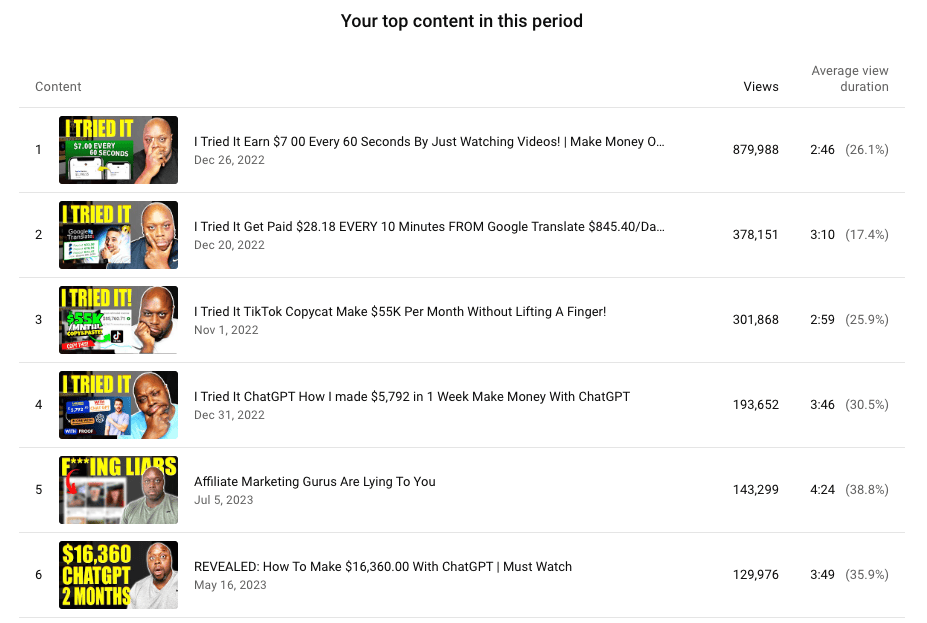Select the Dec 20, 2022 publish date
Screen dimensions: 927x623
[229, 245]
